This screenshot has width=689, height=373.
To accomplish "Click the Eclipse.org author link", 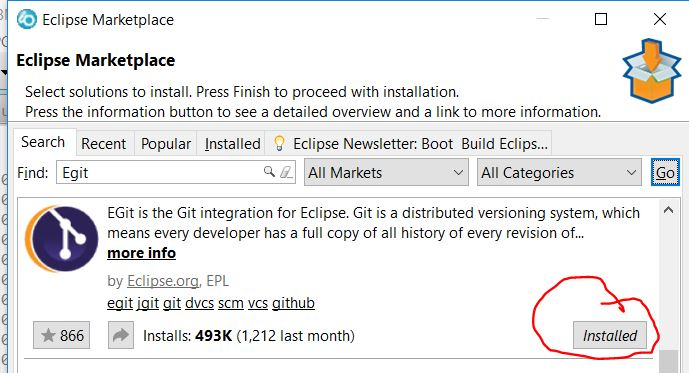I will pyautogui.click(x=163, y=281).
